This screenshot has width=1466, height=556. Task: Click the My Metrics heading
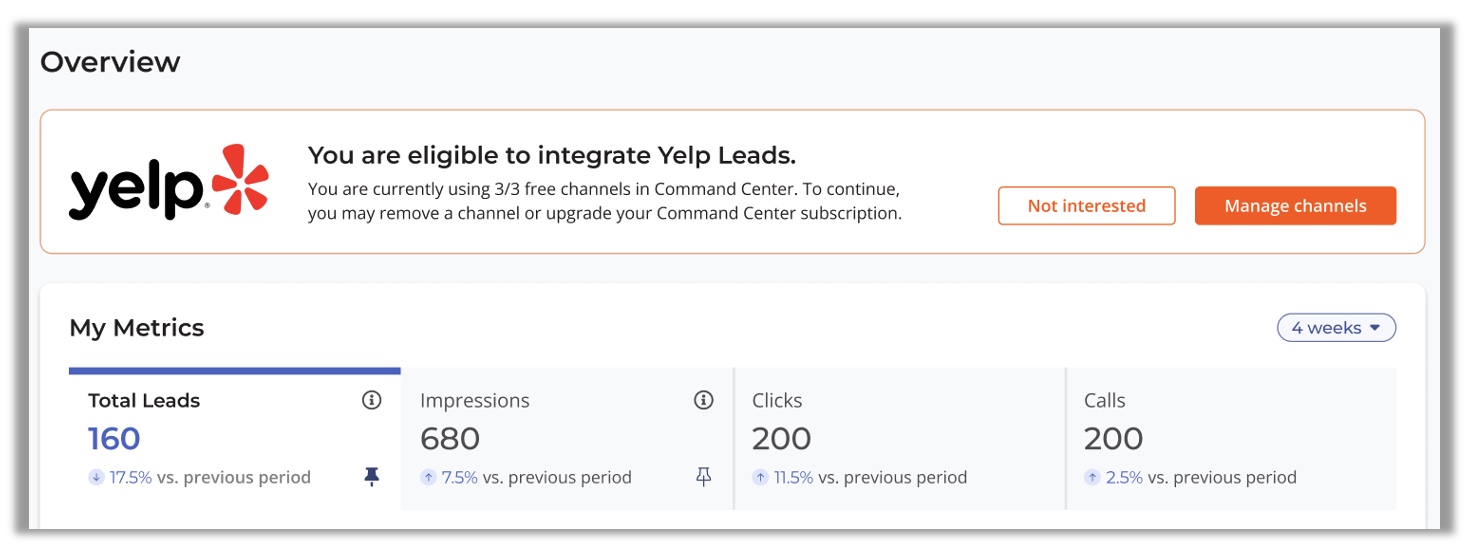[136, 328]
